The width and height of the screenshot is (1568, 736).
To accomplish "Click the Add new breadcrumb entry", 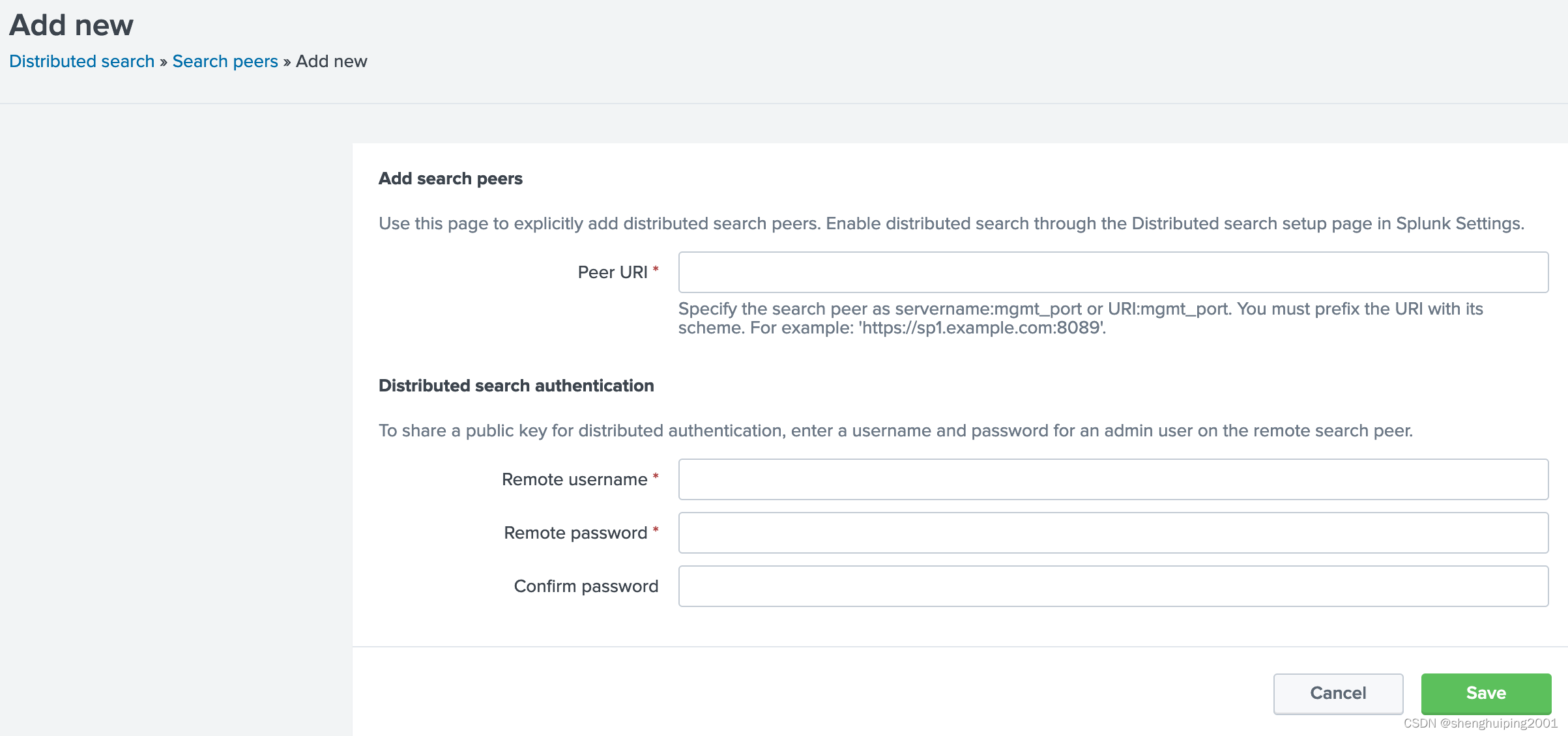I will click(330, 61).
